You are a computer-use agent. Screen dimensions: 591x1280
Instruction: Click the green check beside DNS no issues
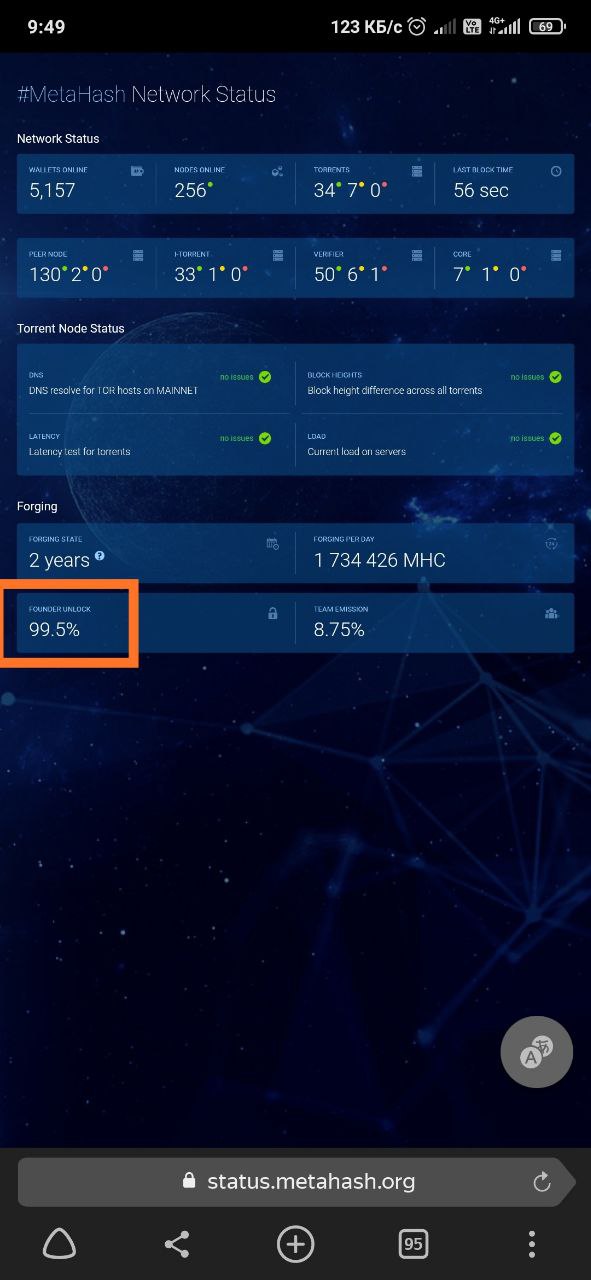tap(265, 377)
